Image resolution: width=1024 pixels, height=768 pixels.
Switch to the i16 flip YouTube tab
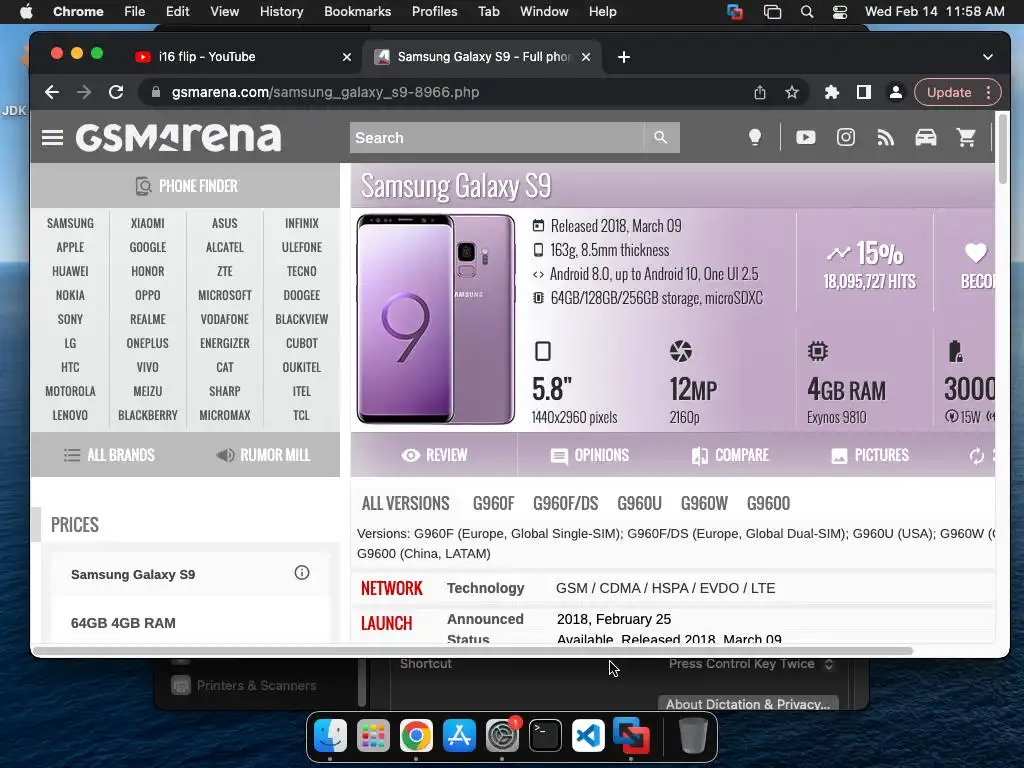point(243,57)
